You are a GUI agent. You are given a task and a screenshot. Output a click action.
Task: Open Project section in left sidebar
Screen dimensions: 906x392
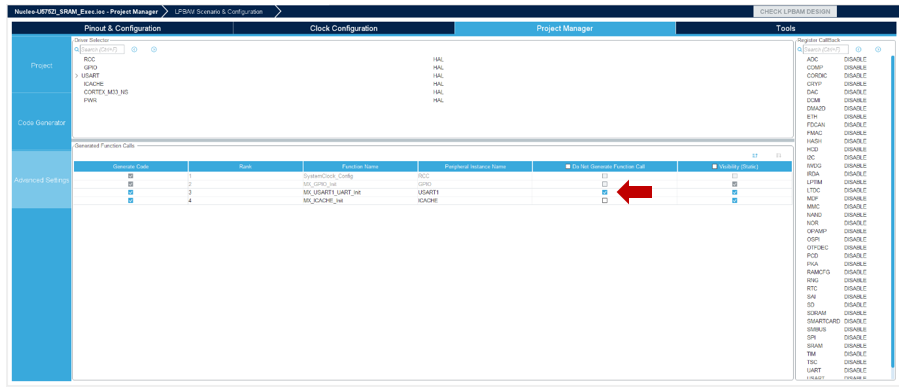(x=42, y=65)
